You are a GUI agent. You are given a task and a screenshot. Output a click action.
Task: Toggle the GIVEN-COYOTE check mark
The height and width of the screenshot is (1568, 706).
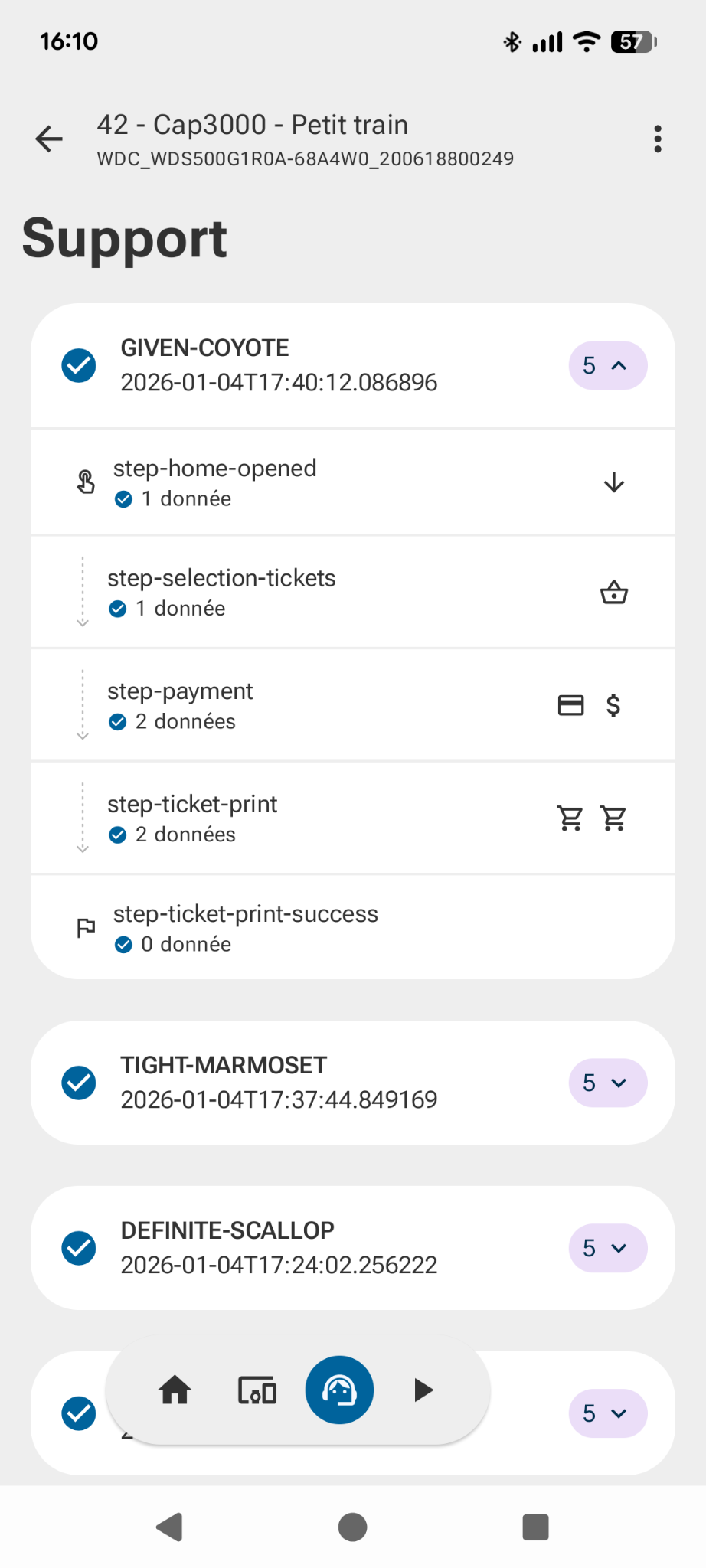pyautogui.click(x=79, y=365)
